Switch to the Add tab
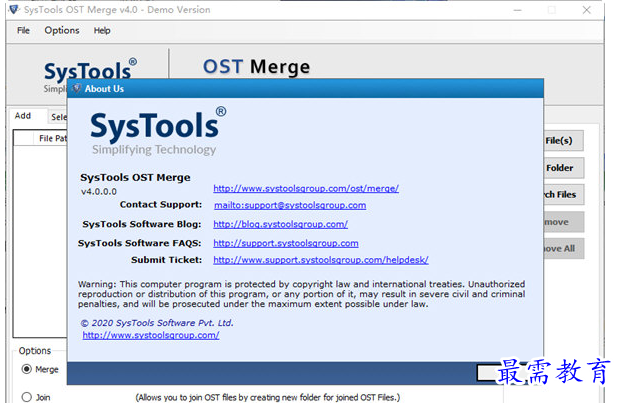The width and height of the screenshot is (619, 403). [x=23, y=116]
